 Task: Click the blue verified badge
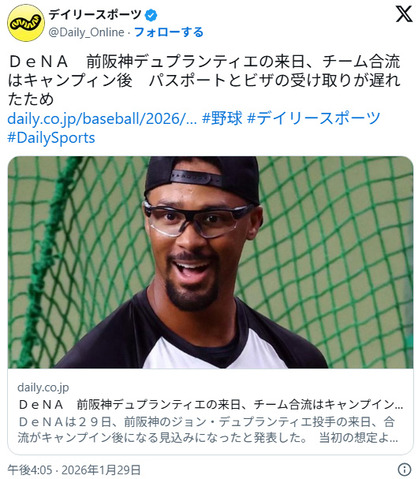[151, 15]
